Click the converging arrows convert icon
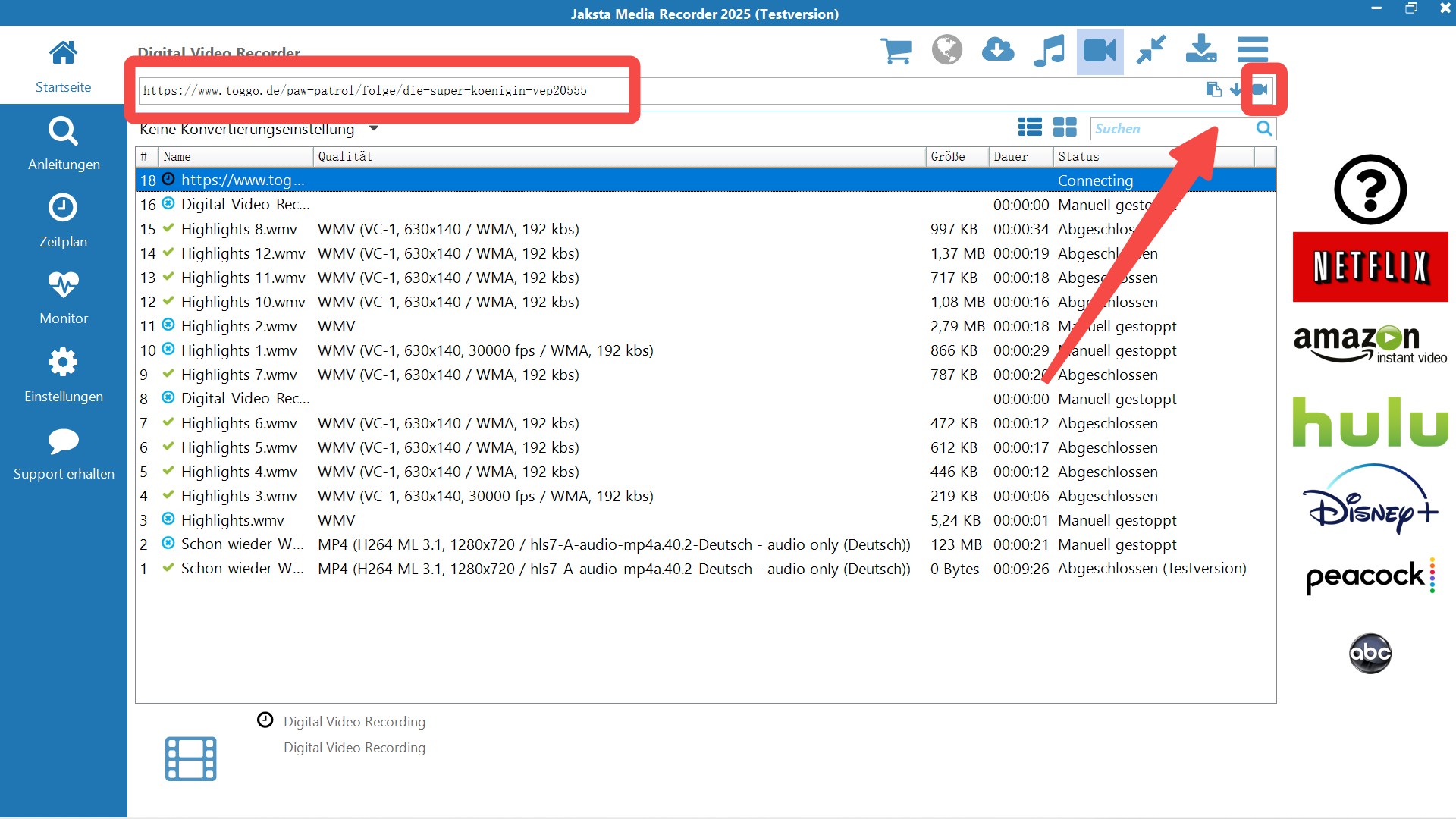Screen dimensions: 1456x819 click(x=1150, y=50)
